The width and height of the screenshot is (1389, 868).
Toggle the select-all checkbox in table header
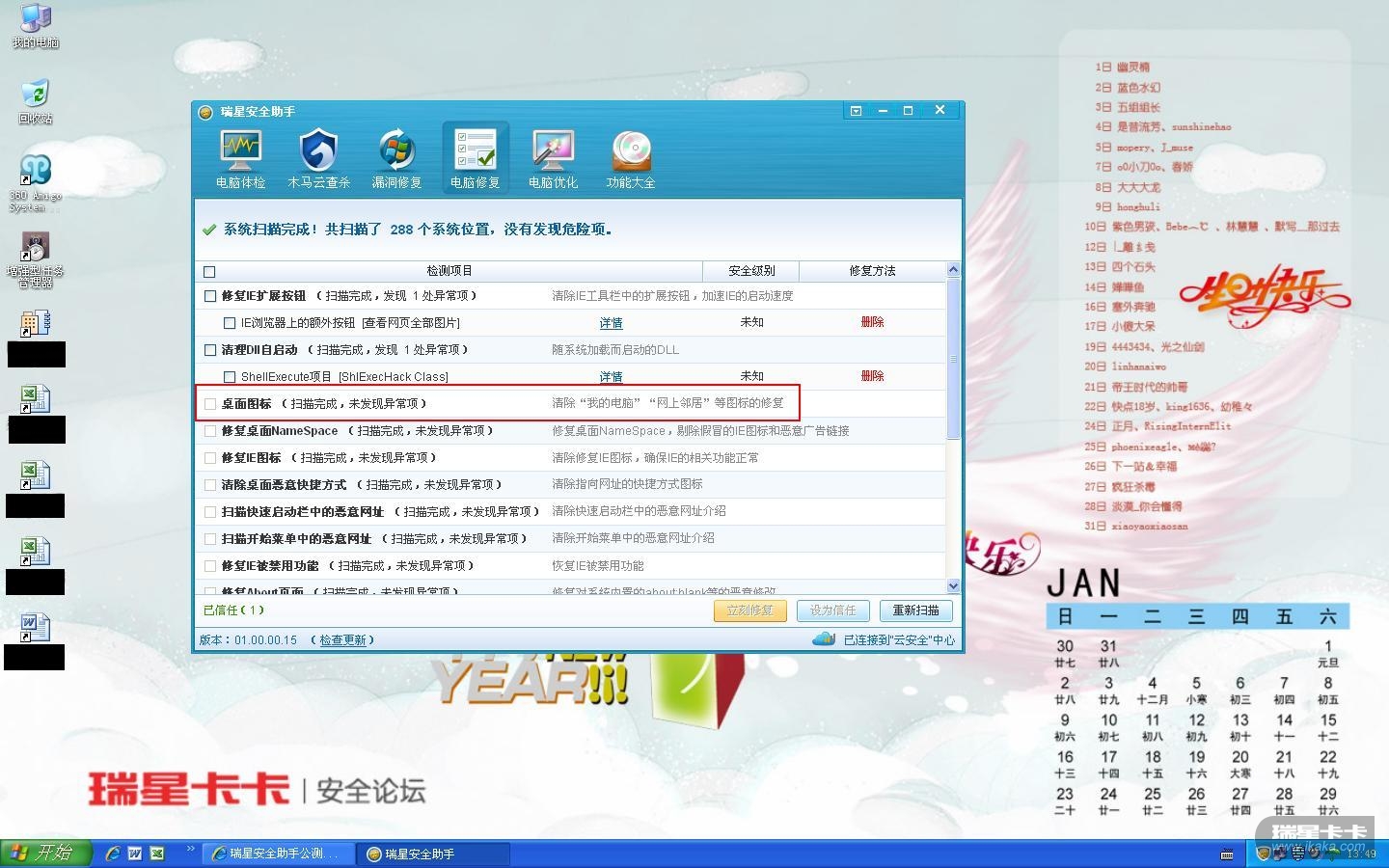point(209,272)
